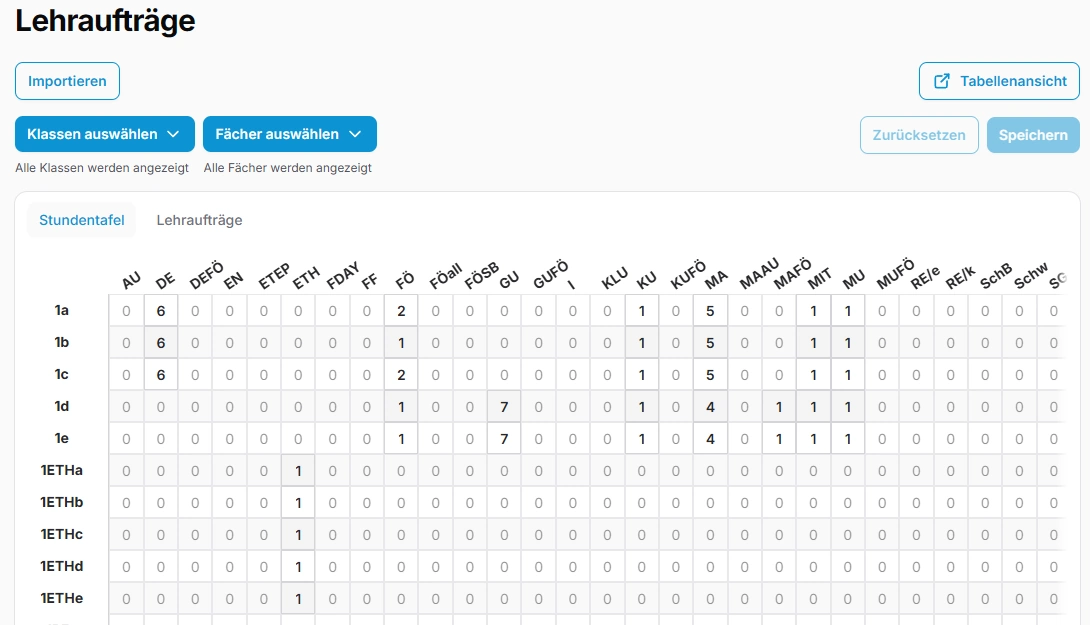The height and width of the screenshot is (625, 1090).
Task: Click the AU cell in row 1ETHe
Action: coord(126,599)
